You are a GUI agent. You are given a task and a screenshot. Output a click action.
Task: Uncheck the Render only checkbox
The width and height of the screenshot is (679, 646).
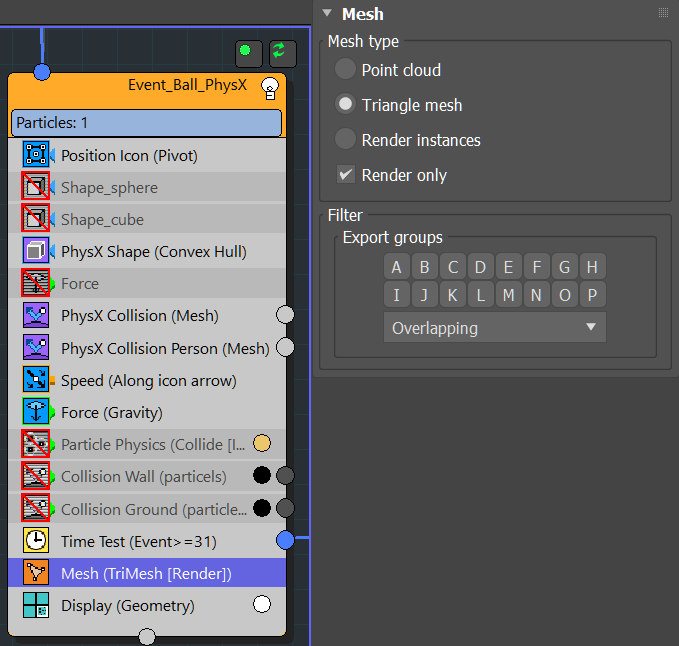[x=345, y=175]
